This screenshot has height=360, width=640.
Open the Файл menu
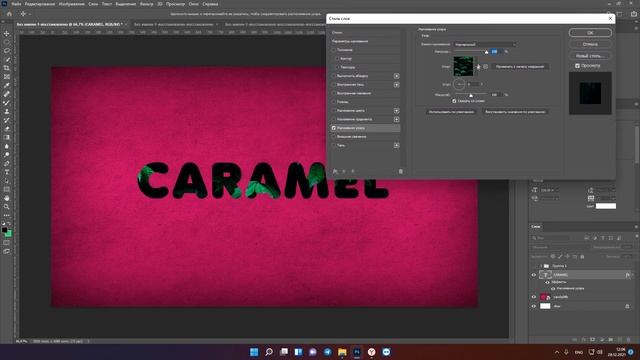pos(16,4)
